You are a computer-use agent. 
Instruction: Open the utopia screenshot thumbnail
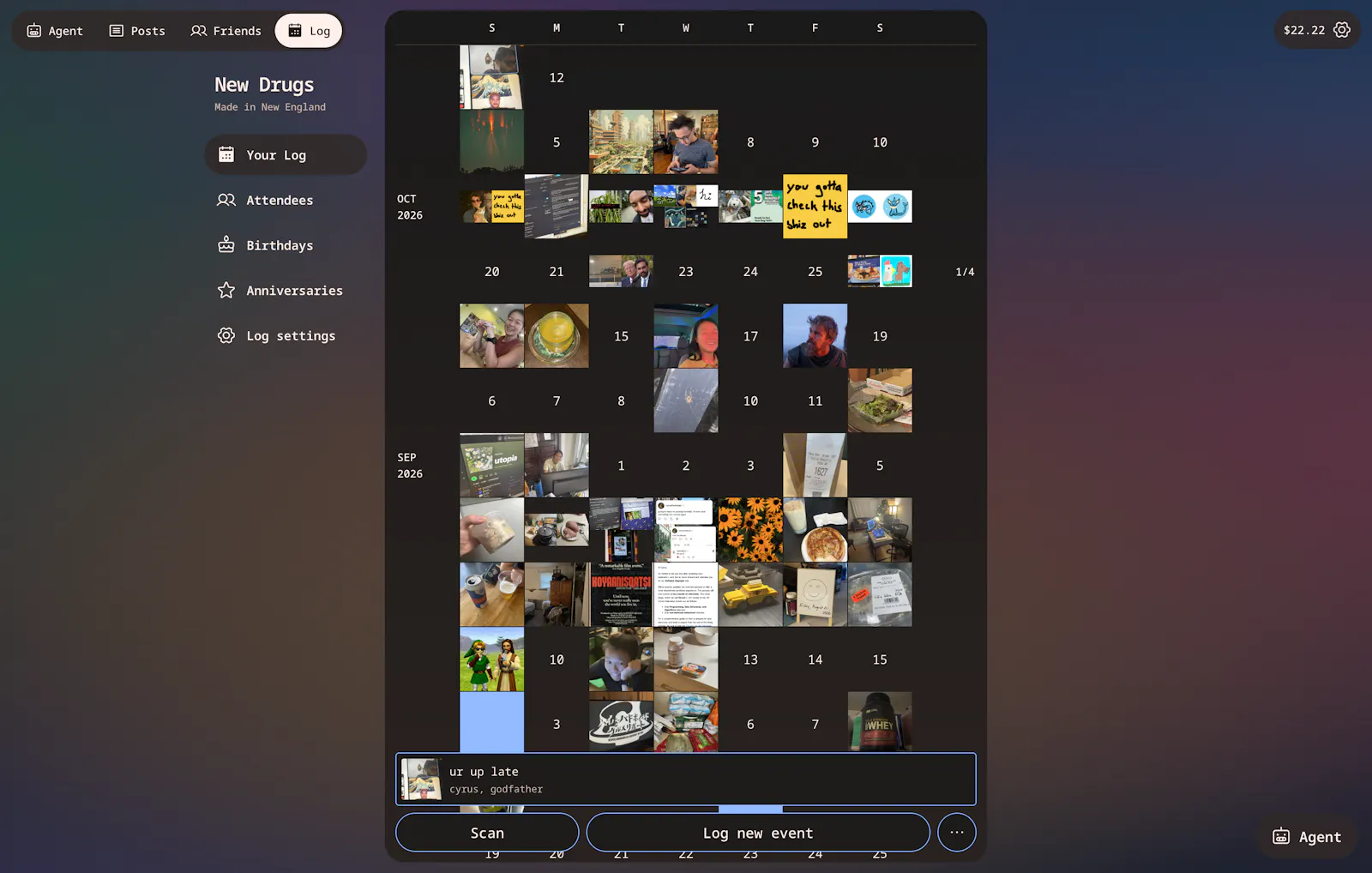(x=491, y=466)
